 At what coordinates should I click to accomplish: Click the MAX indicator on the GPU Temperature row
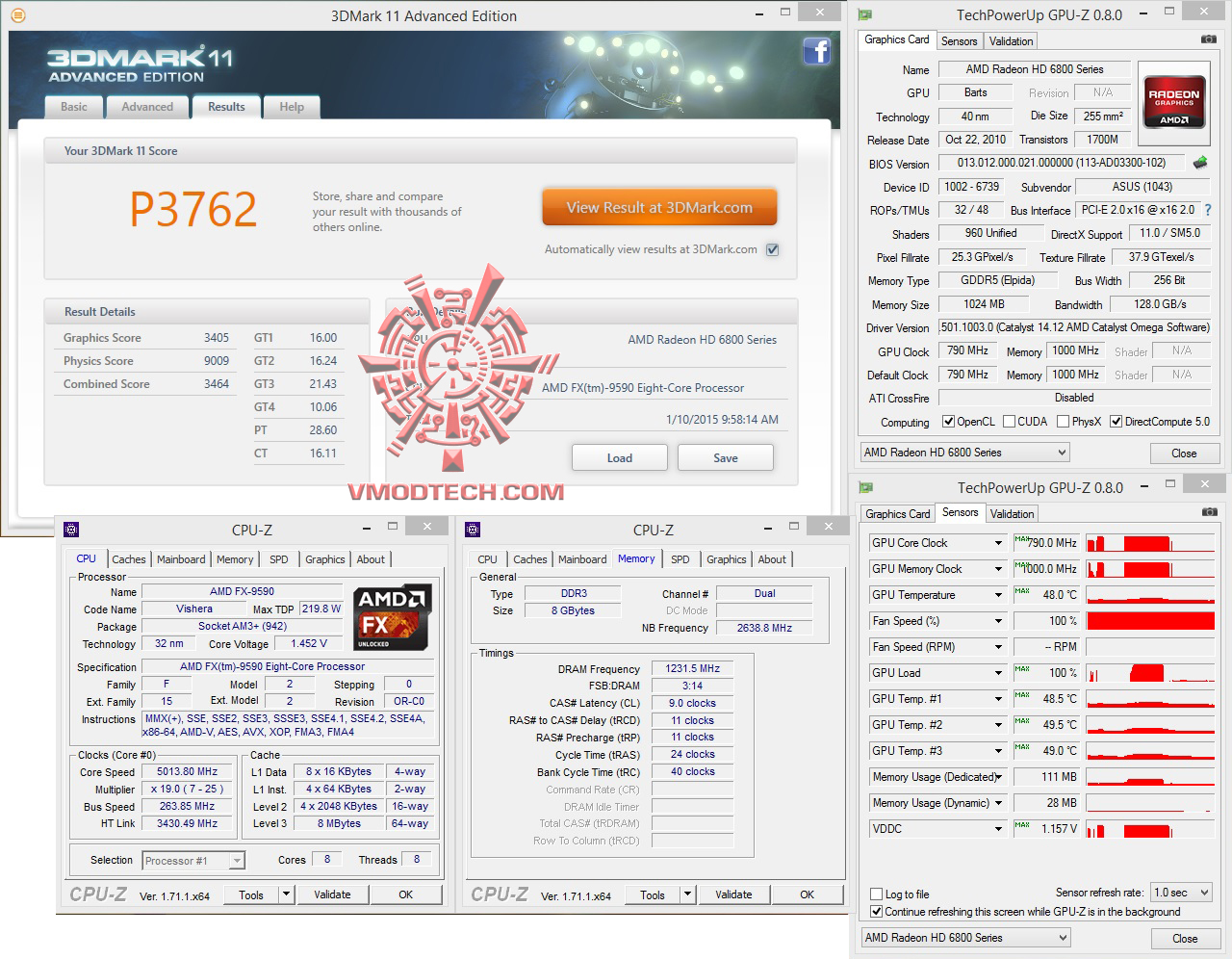(x=1022, y=590)
